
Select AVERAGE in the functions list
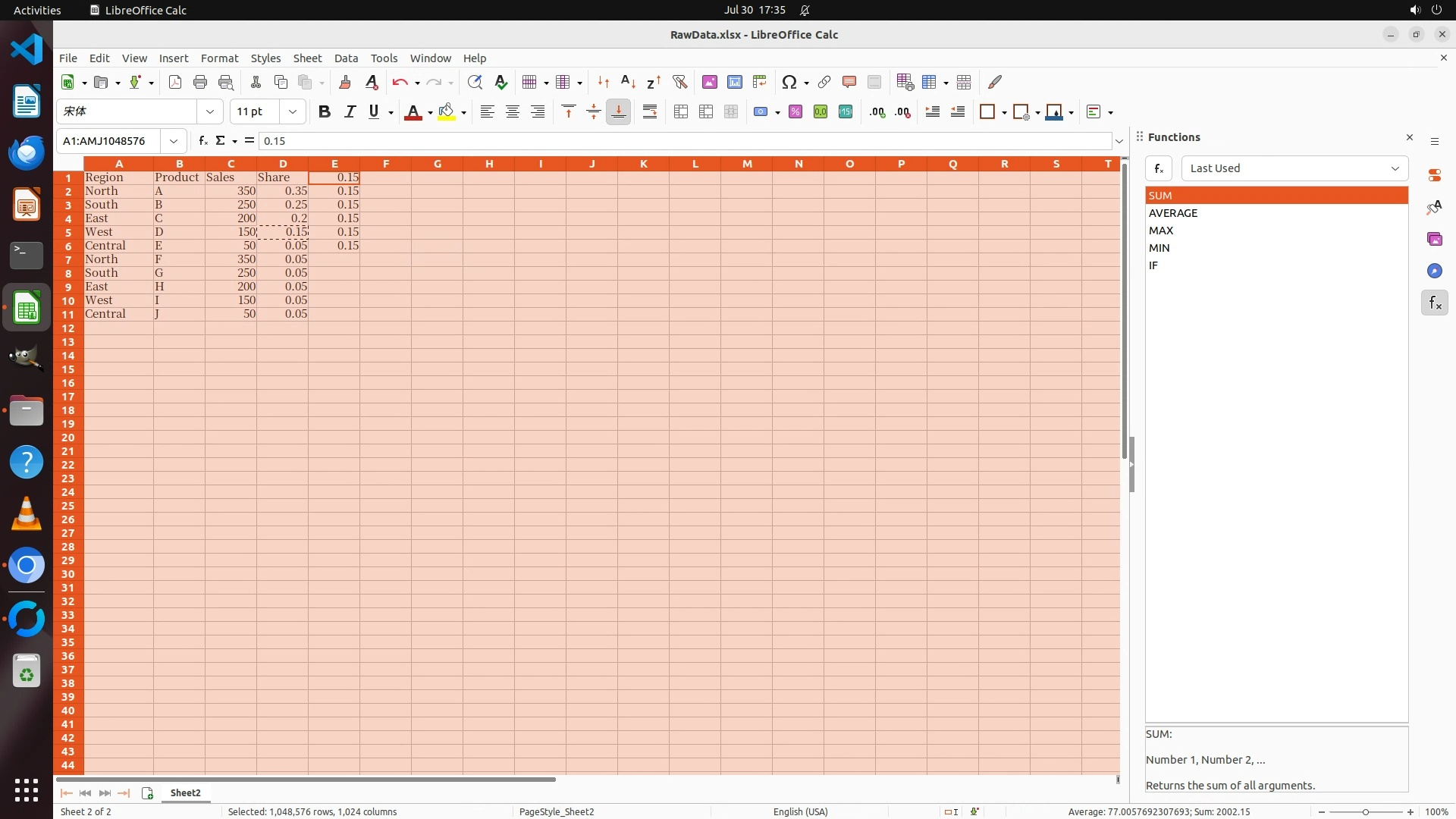(1172, 213)
